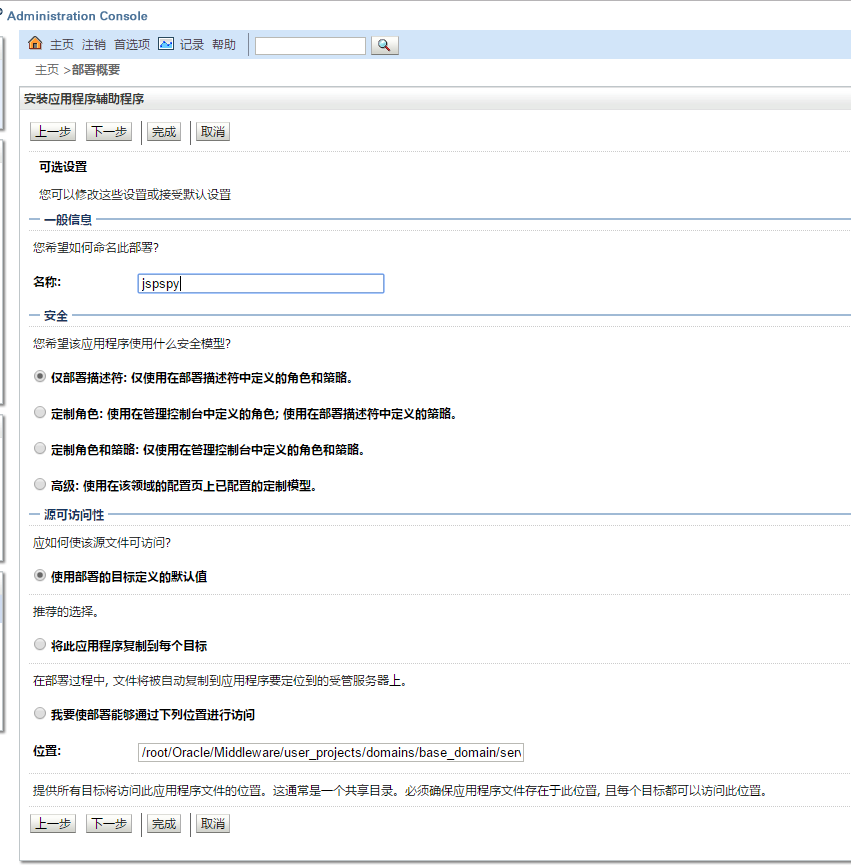Screen dimensions: 851x867
Task: Select 使用部署的目标定义的默认值 radio button
Action: pos(40,576)
